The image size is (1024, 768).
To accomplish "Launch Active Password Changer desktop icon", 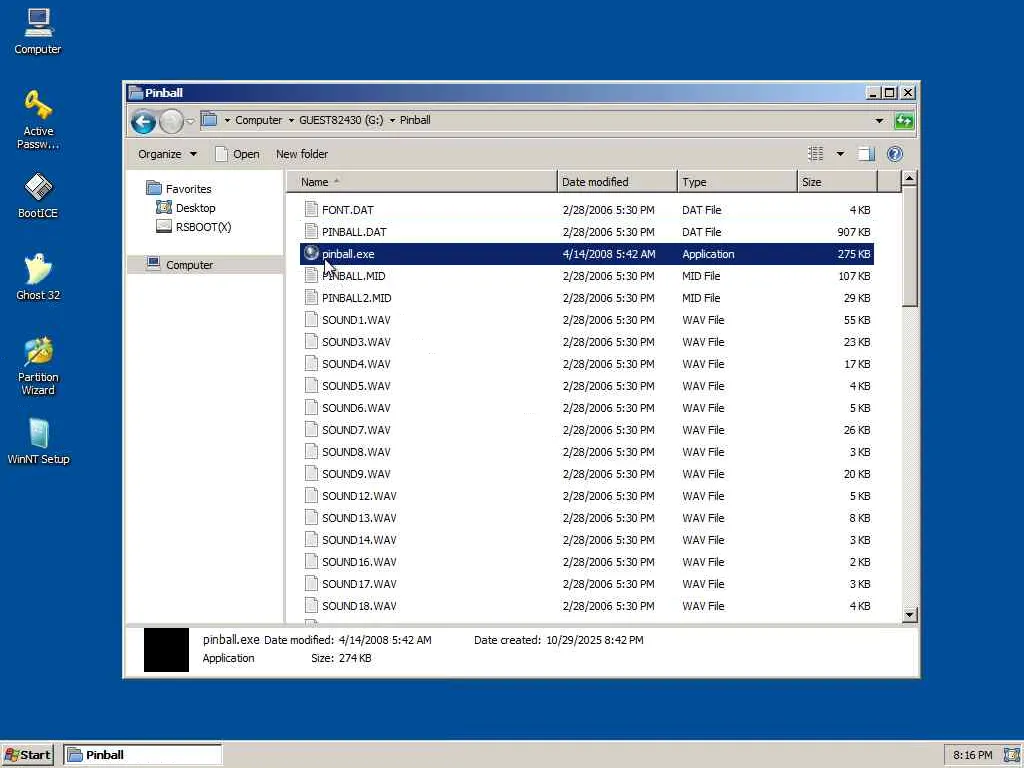I will point(38,120).
